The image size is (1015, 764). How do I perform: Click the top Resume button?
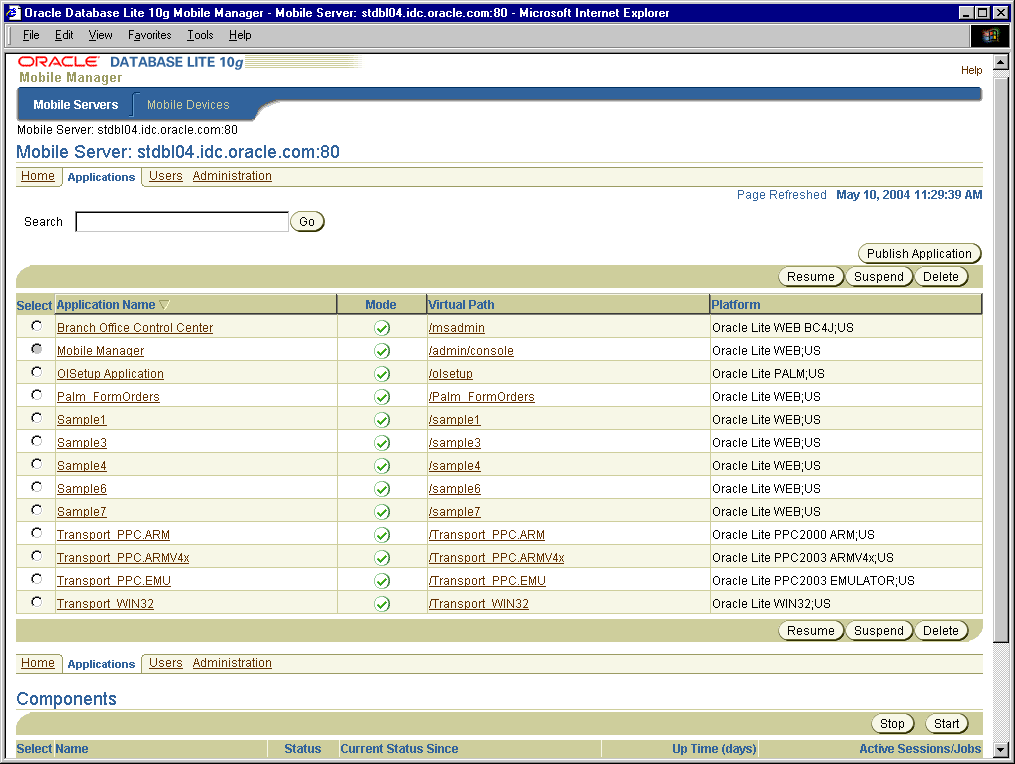tap(810, 277)
